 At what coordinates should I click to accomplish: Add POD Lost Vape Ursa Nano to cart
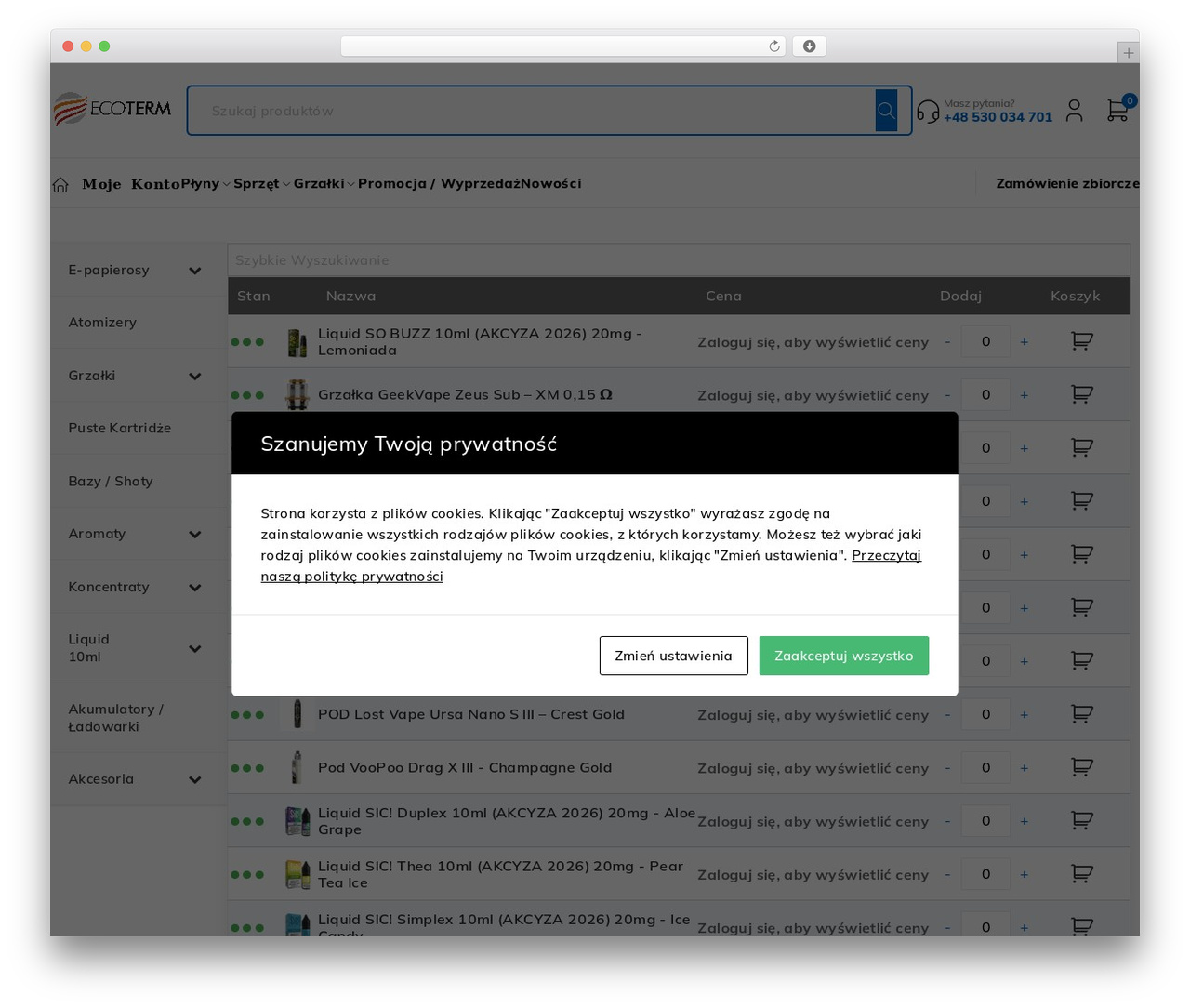point(1081,714)
